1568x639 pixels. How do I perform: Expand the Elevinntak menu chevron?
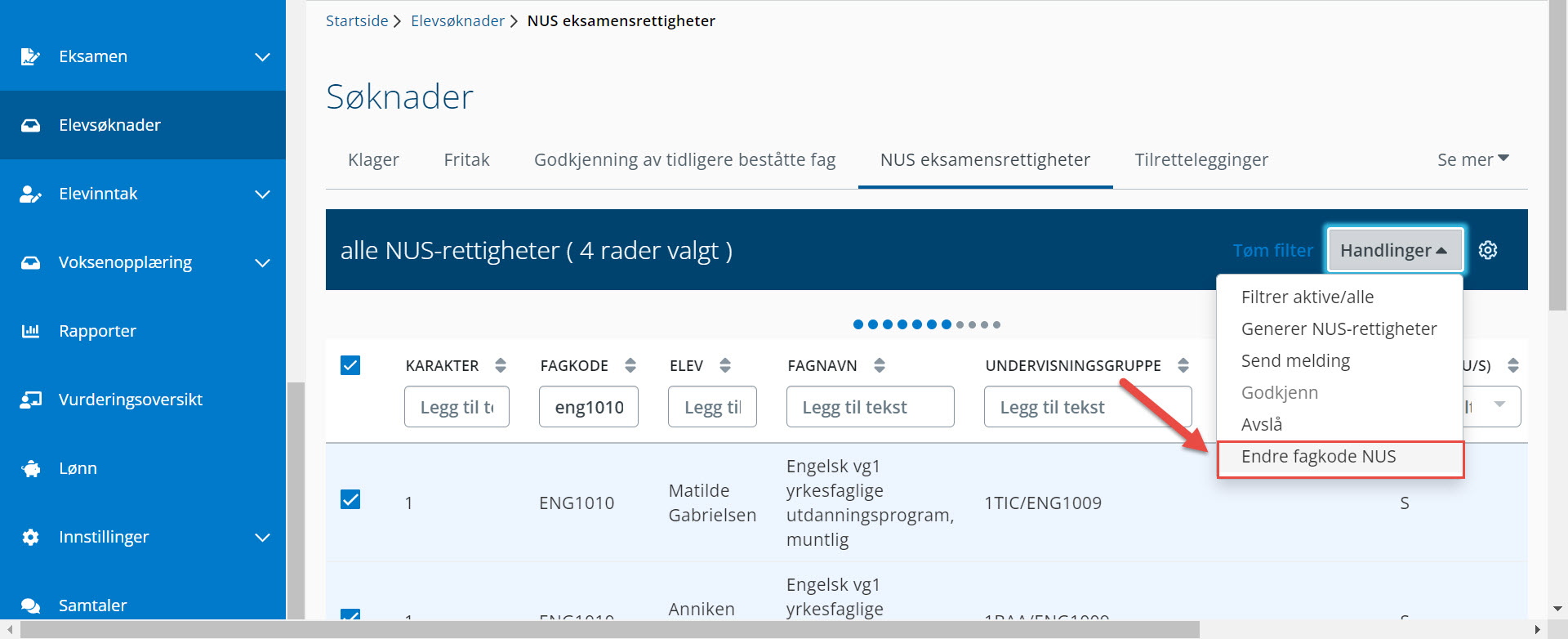pyautogui.click(x=262, y=194)
